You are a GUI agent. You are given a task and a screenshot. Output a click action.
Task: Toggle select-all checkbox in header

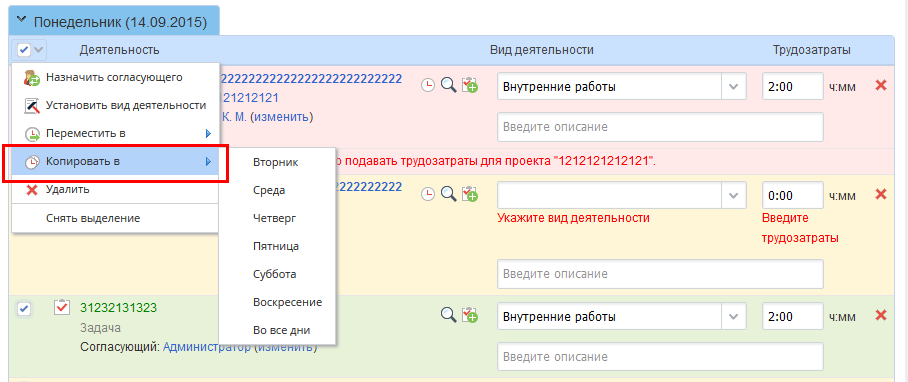(24, 50)
